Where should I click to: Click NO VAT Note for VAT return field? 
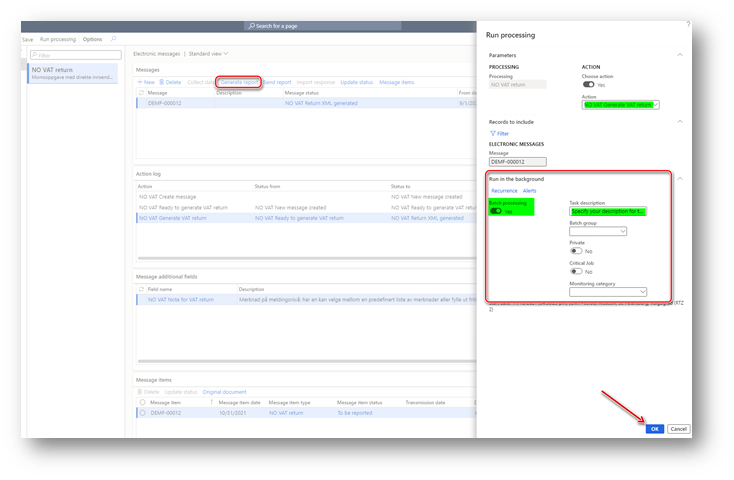[181, 299]
